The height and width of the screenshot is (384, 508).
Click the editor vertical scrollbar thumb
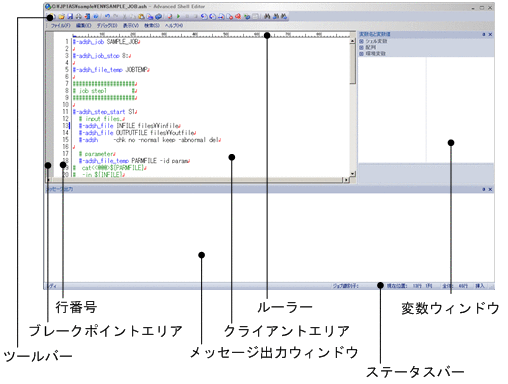[x=353, y=64]
